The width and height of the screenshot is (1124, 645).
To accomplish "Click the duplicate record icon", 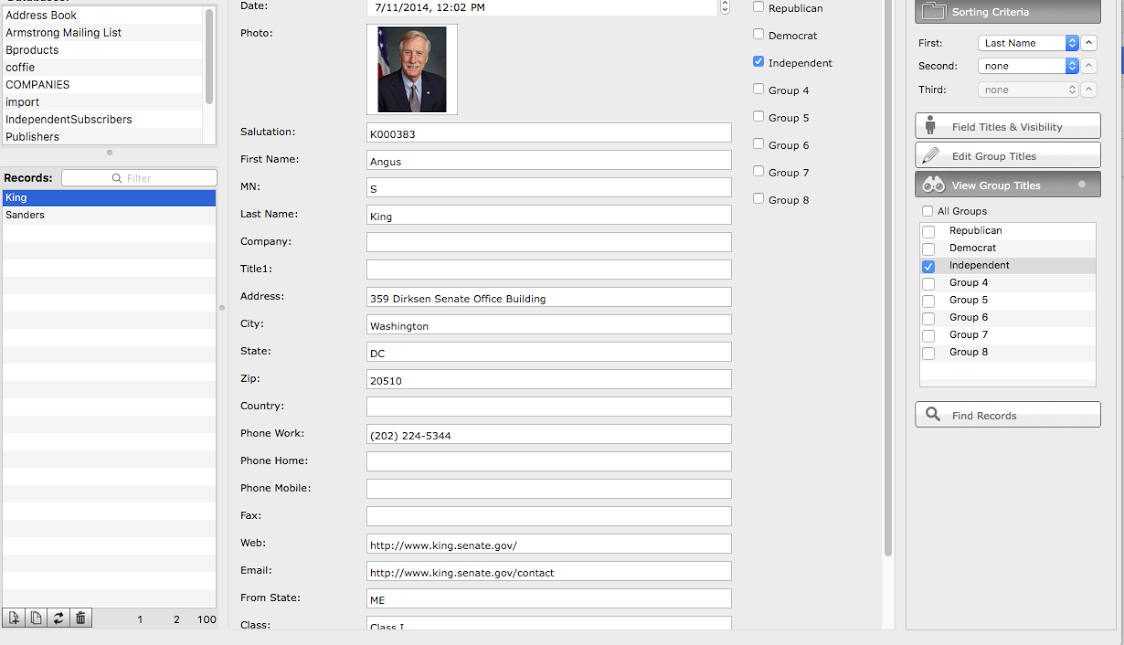I will pos(36,619).
